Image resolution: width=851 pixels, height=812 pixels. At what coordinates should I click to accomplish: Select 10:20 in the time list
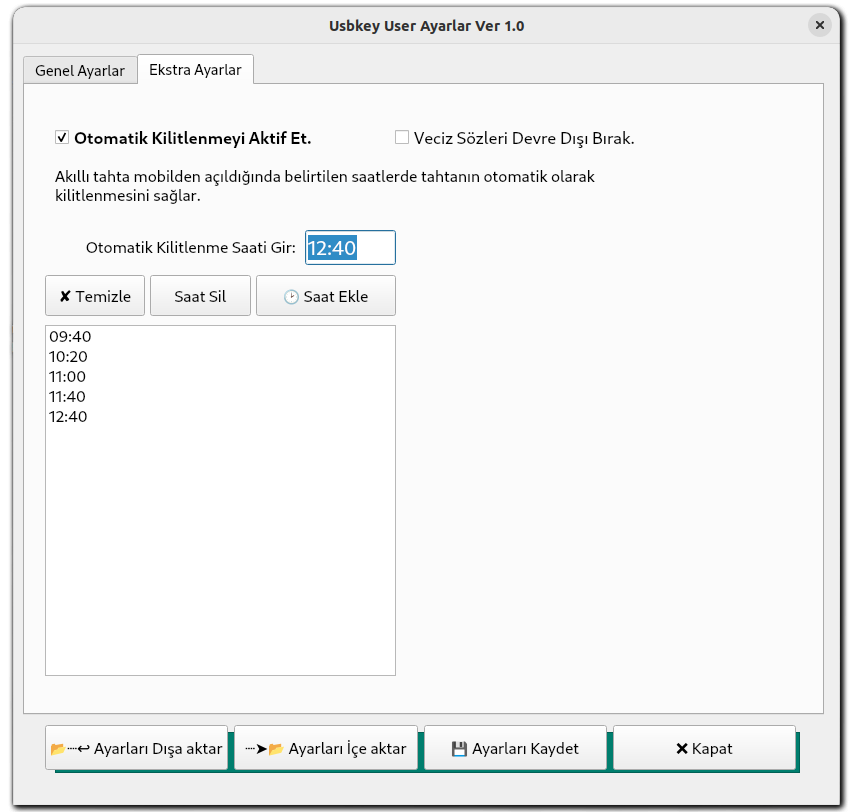[70, 357]
